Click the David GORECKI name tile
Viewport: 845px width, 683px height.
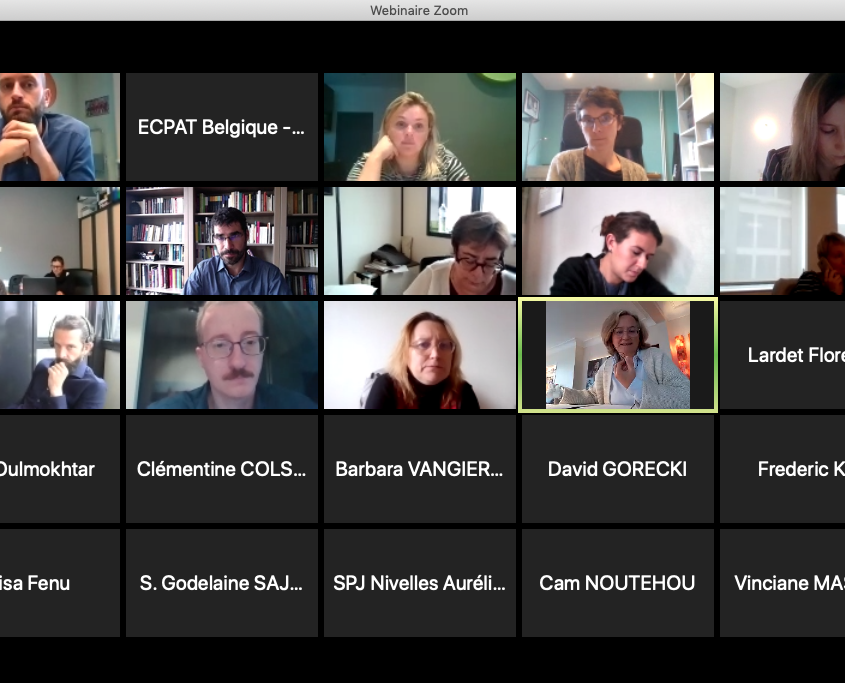618,468
